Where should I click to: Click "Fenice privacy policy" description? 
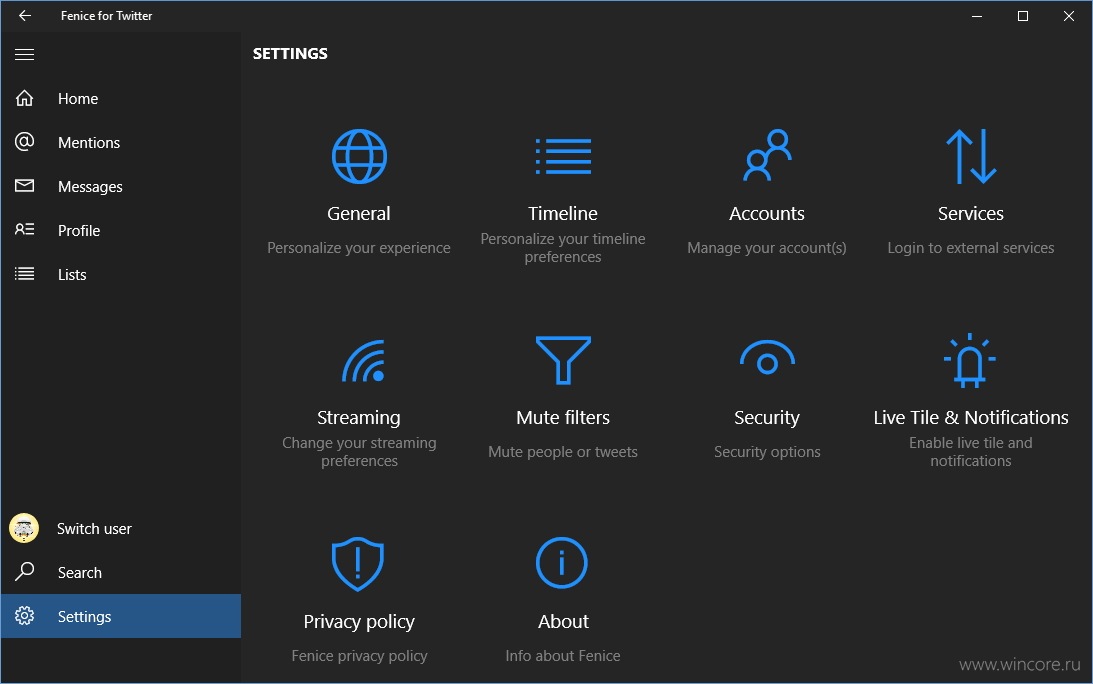click(x=359, y=656)
